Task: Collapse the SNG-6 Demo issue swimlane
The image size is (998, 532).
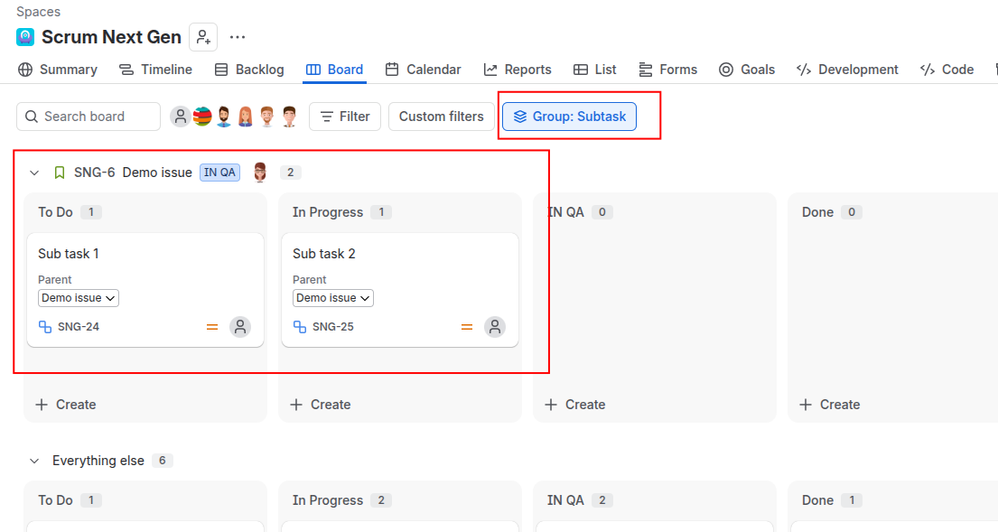Action: click(x=34, y=172)
